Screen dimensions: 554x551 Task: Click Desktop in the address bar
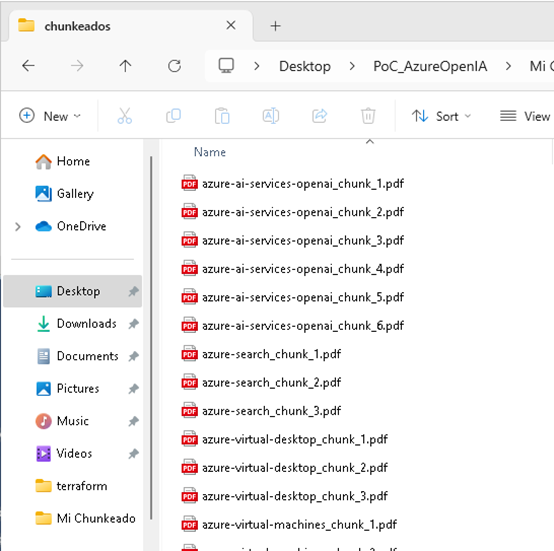click(305, 66)
